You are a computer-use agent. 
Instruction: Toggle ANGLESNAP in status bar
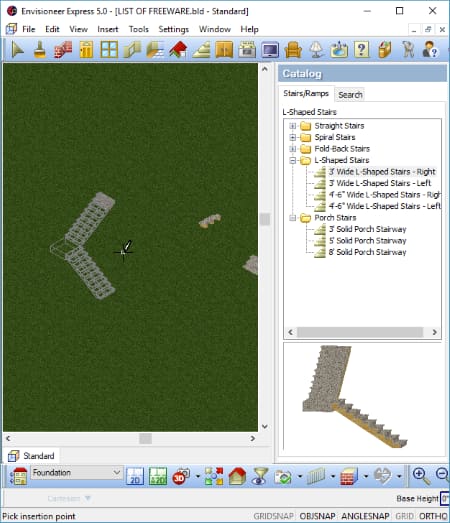tap(365, 516)
